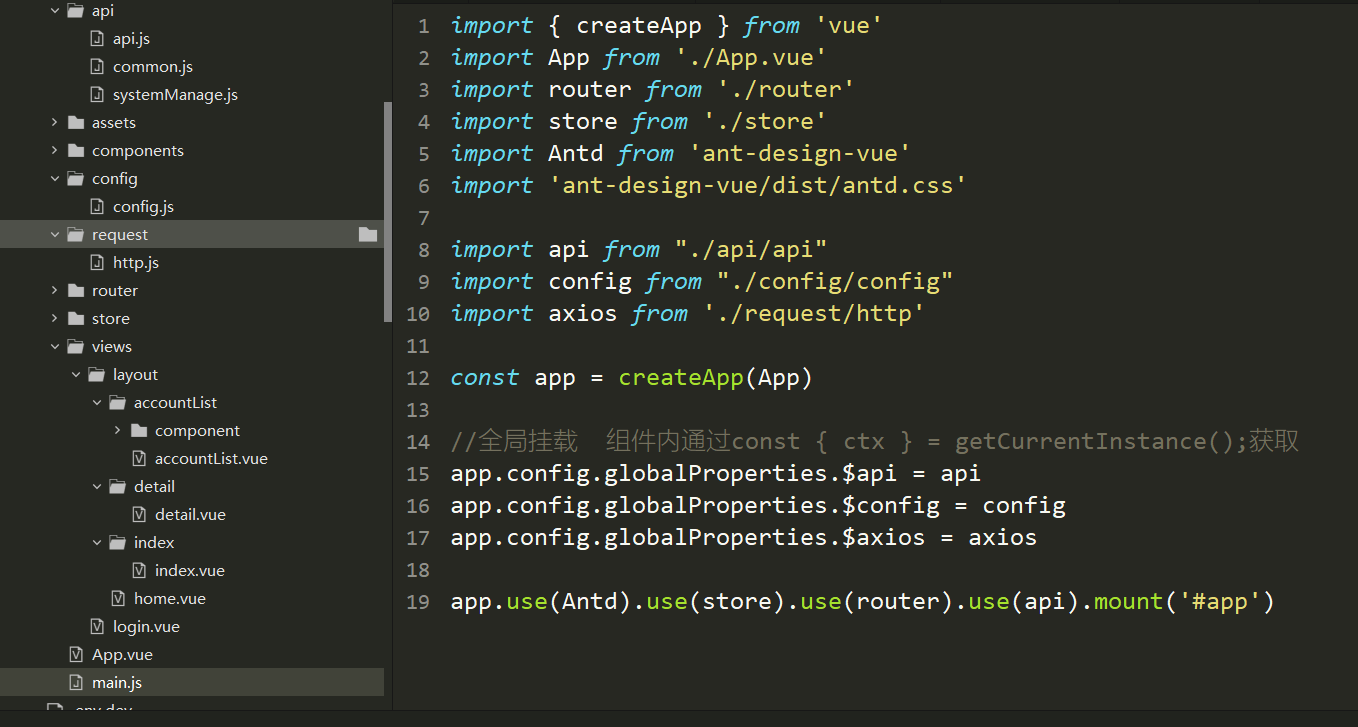Click 'getCurrentInstance' in the comment
Viewport: 1358px width, 727px height.
point(1081,442)
